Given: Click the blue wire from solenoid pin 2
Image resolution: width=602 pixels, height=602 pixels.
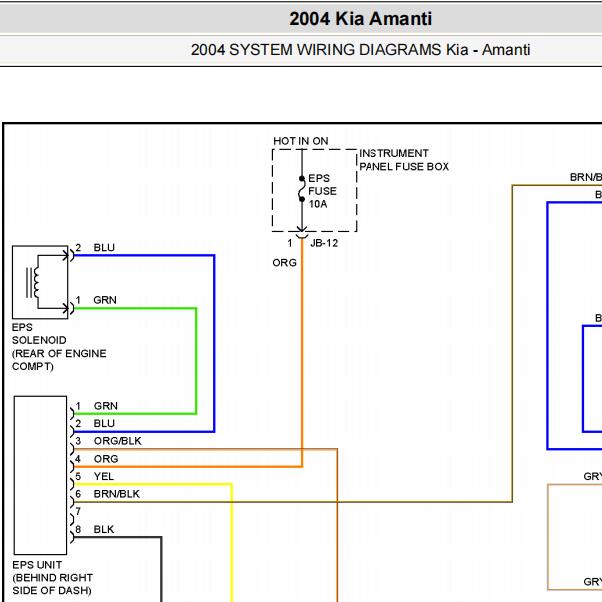Looking at the screenshot, I should point(214,344).
